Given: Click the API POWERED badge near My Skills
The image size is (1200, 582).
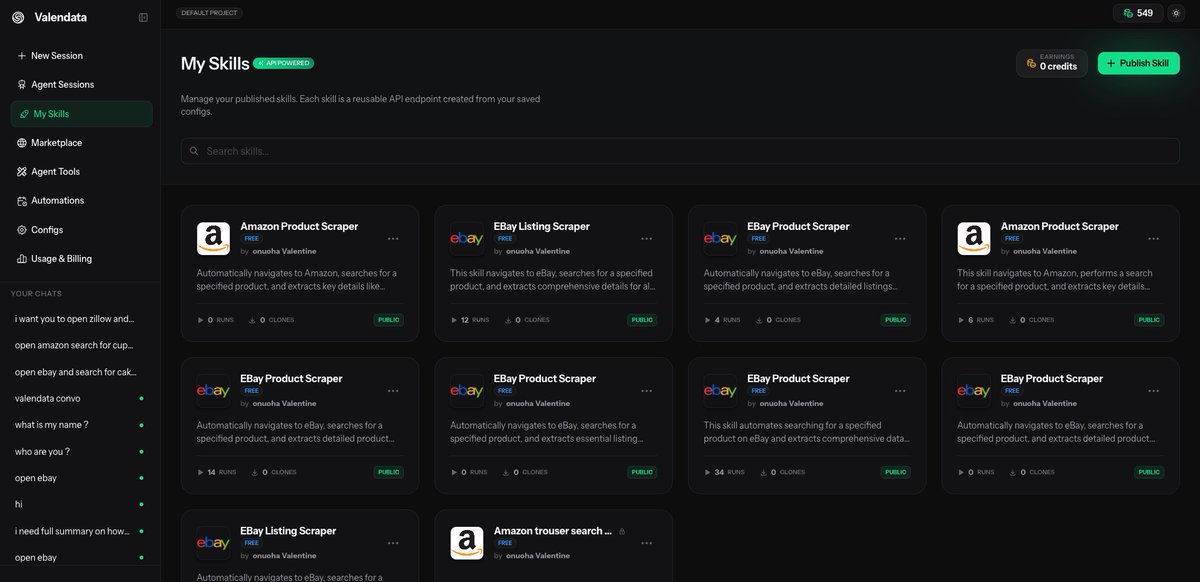Looking at the screenshot, I should [x=284, y=63].
